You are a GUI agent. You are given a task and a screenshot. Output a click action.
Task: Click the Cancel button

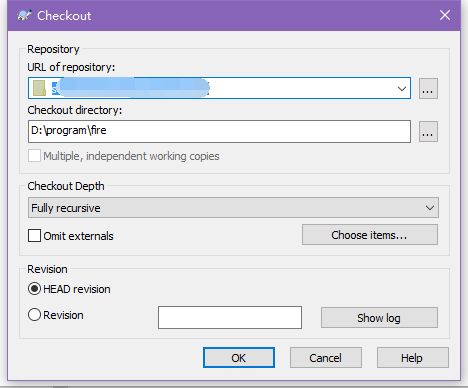(326, 358)
